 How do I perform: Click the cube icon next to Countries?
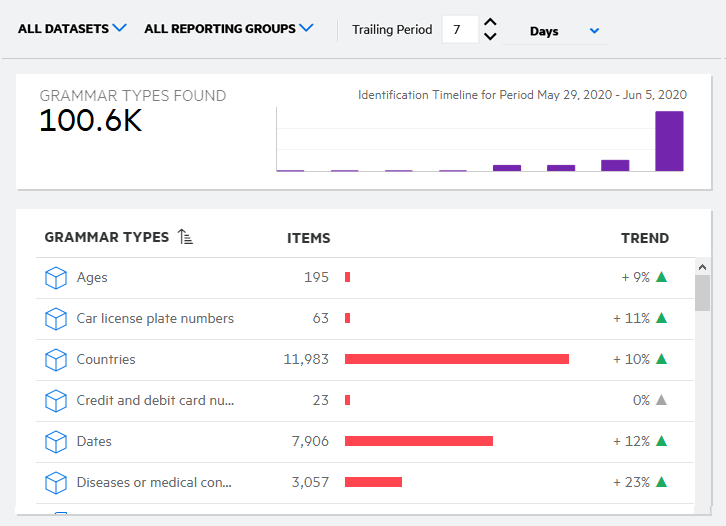click(56, 360)
